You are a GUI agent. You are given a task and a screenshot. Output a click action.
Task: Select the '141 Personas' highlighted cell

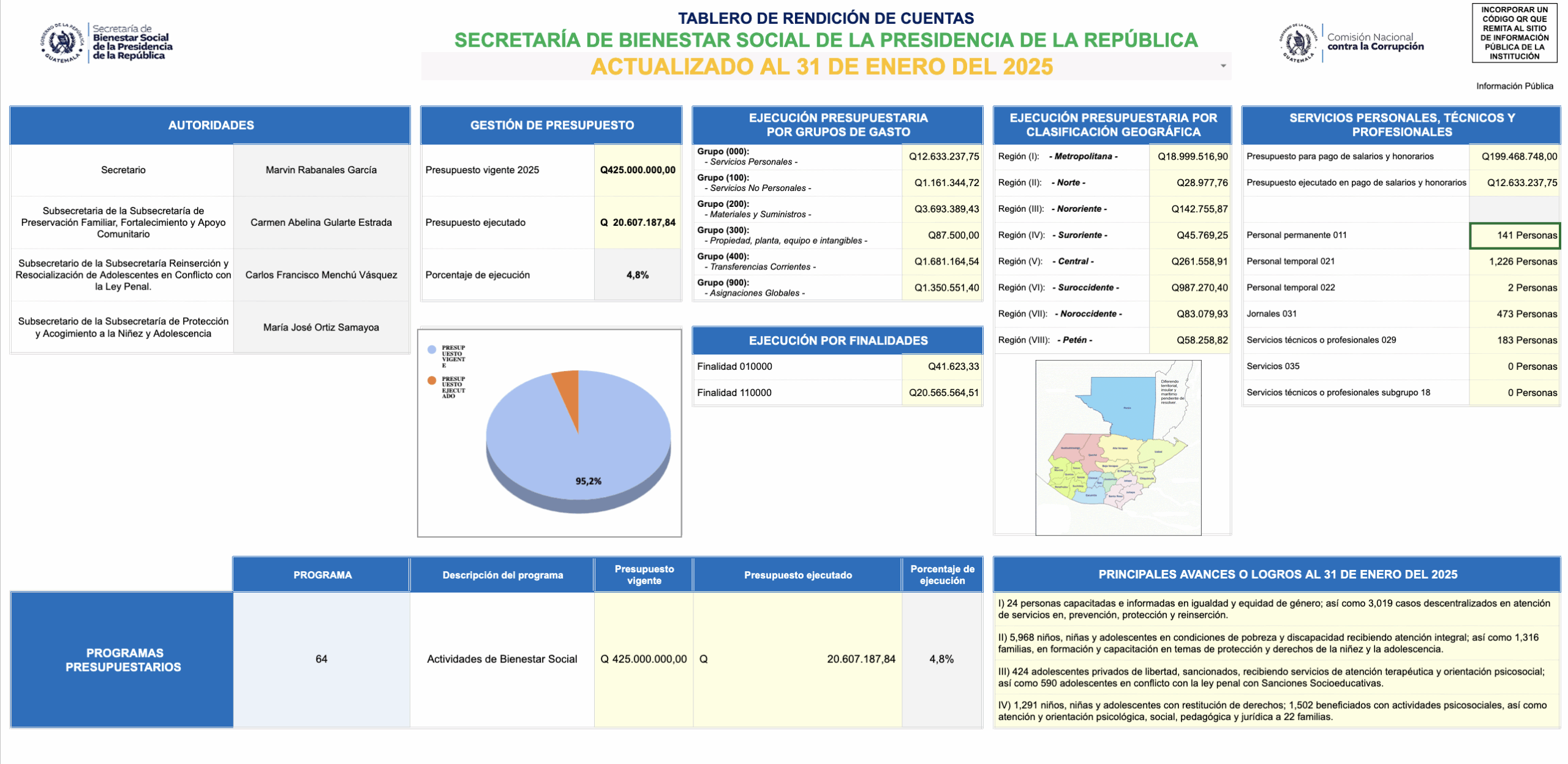point(1514,236)
